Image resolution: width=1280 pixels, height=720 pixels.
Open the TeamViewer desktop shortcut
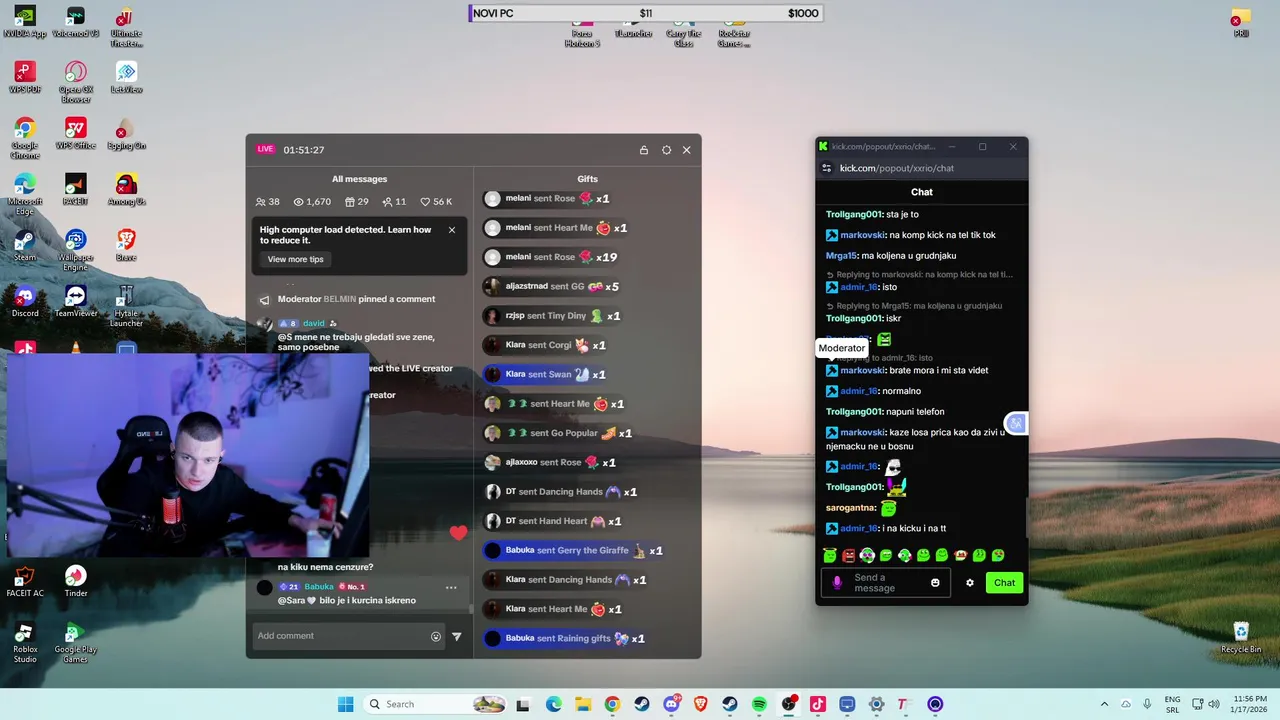coord(76,301)
